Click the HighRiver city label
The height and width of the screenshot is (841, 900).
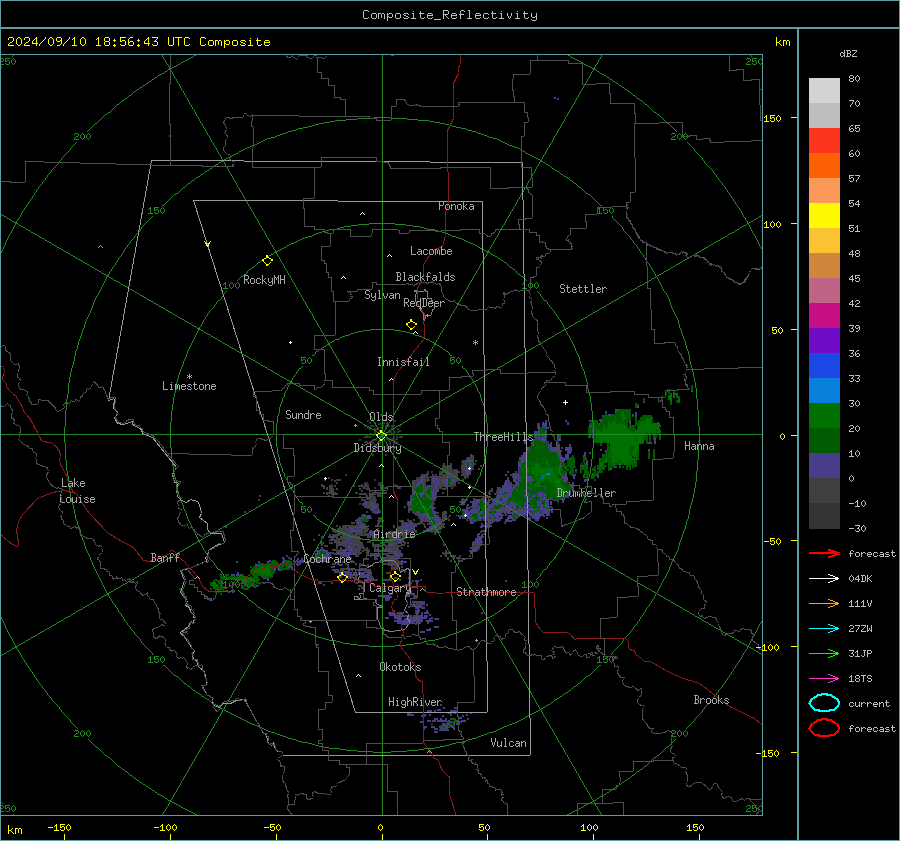tap(415, 703)
